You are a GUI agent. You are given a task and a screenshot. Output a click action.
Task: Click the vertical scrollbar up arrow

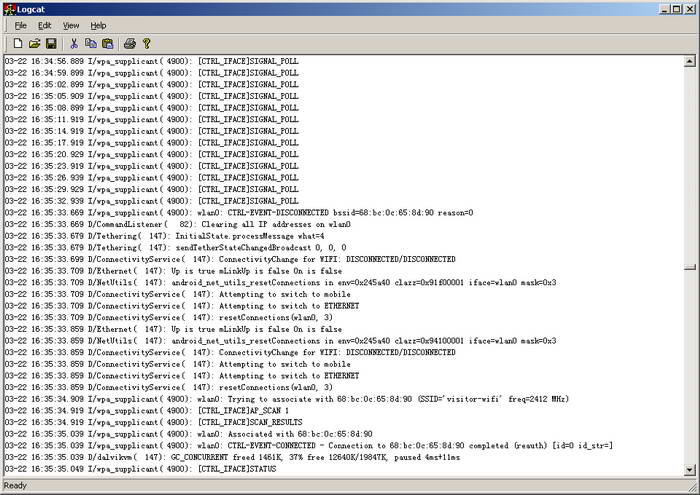click(x=689, y=61)
